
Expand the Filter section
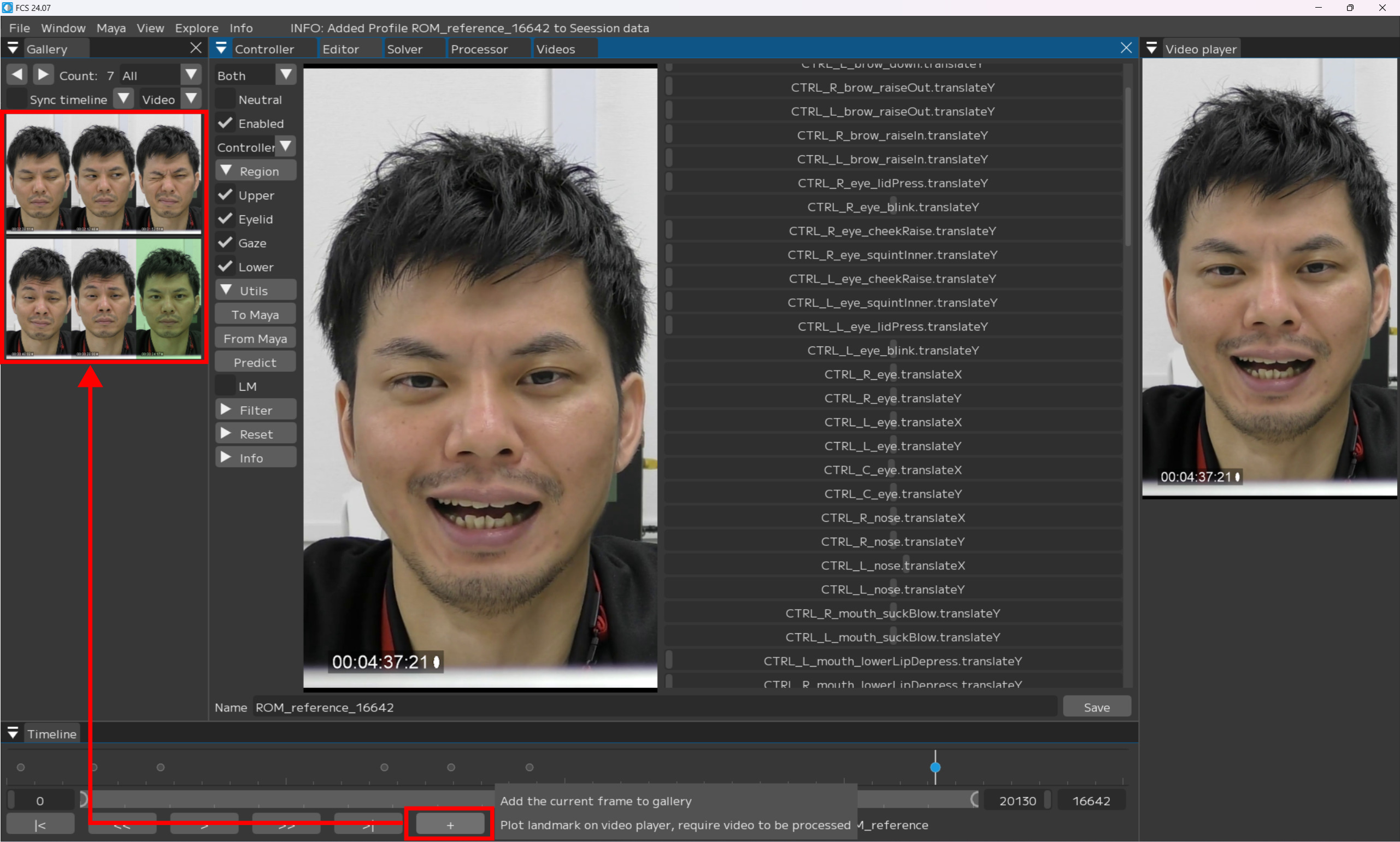click(x=255, y=410)
